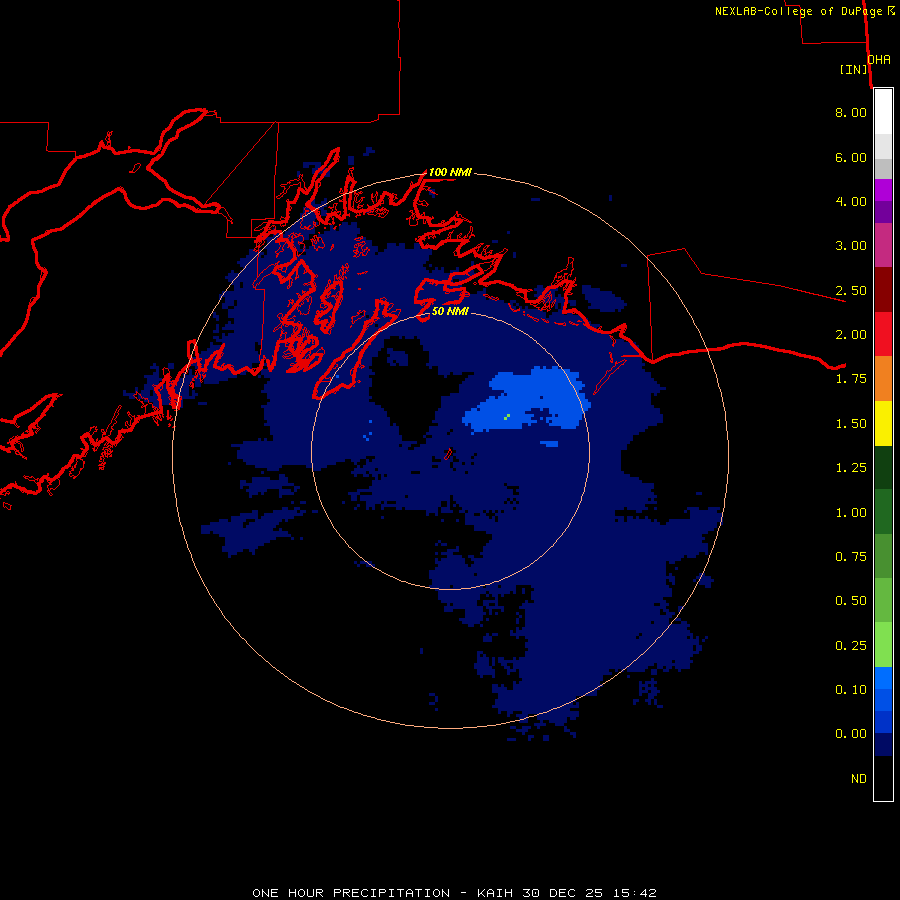Click the OHA product code label

[879, 60]
